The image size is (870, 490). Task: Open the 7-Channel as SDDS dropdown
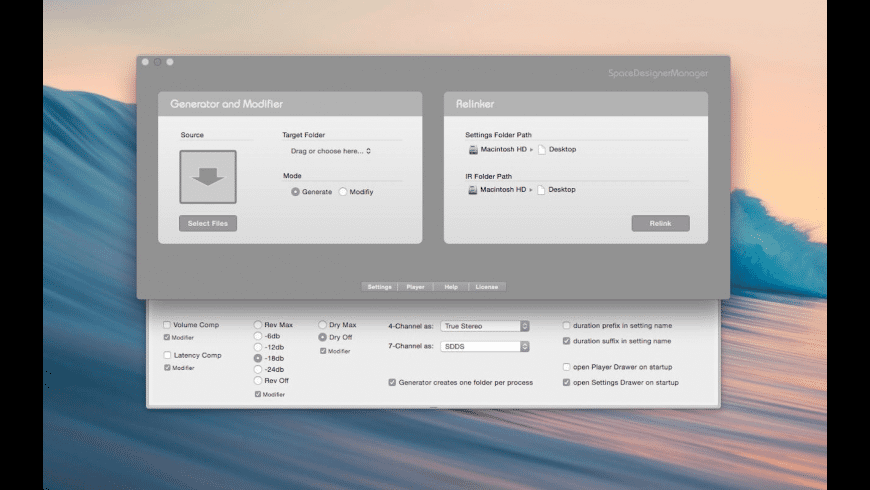click(x=485, y=346)
